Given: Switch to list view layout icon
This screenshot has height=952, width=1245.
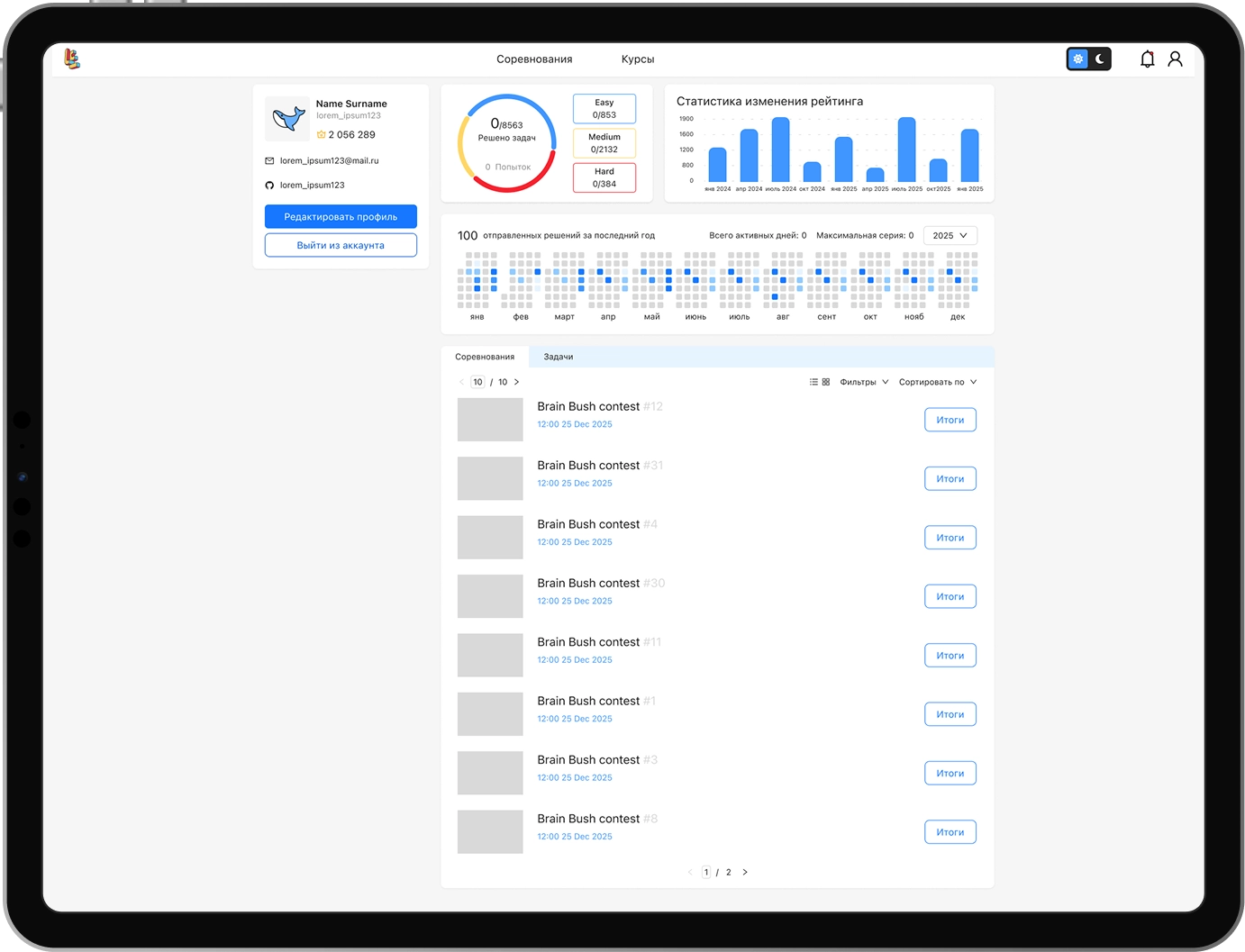Looking at the screenshot, I should coord(813,382).
